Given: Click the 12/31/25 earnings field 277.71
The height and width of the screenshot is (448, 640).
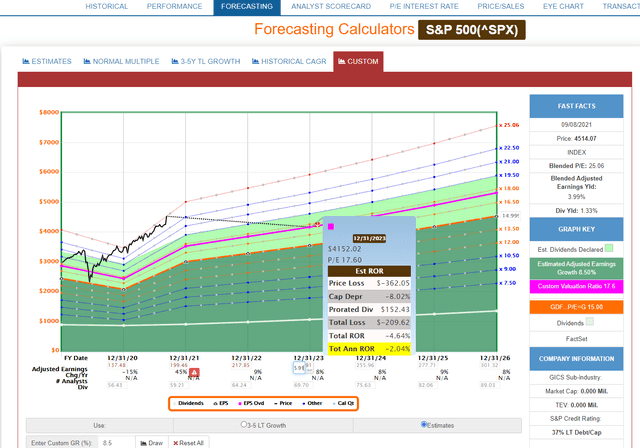Looking at the screenshot, I should click(x=427, y=365).
